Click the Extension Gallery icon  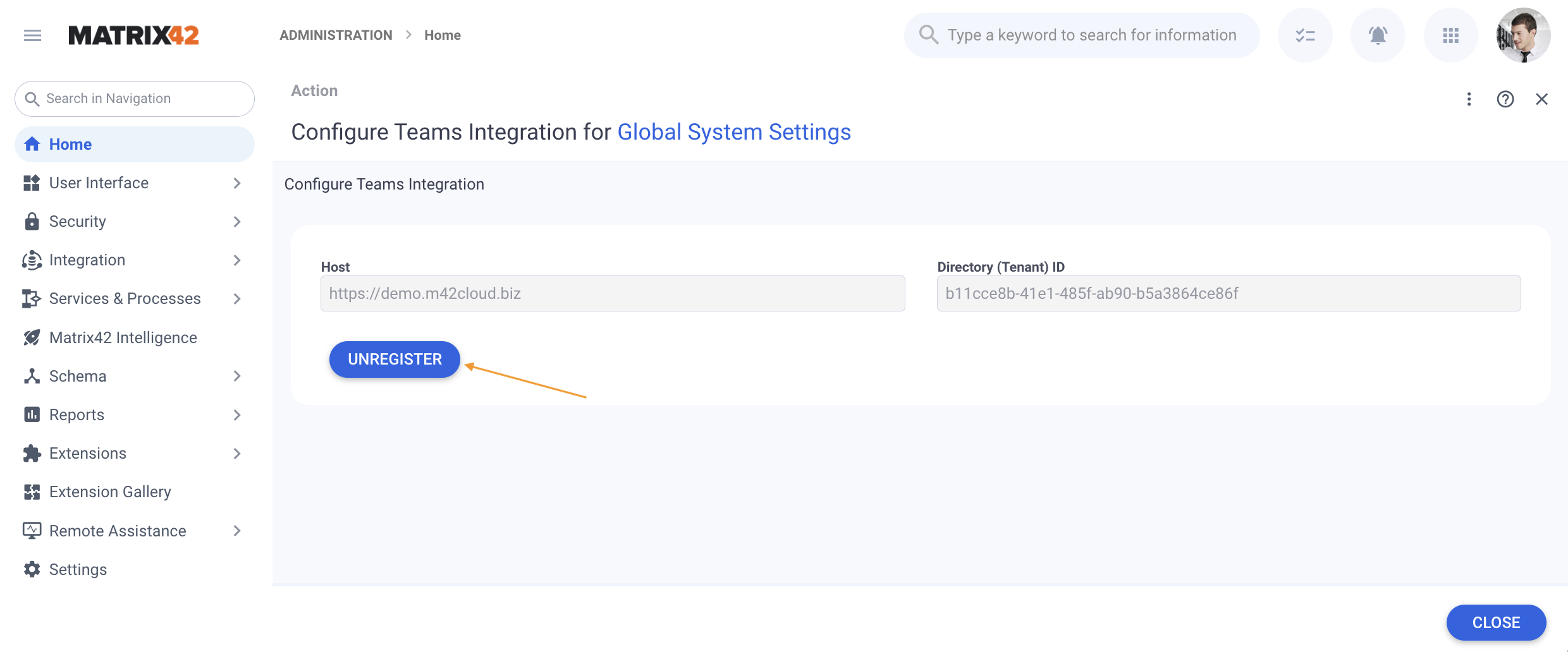(32, 492)
